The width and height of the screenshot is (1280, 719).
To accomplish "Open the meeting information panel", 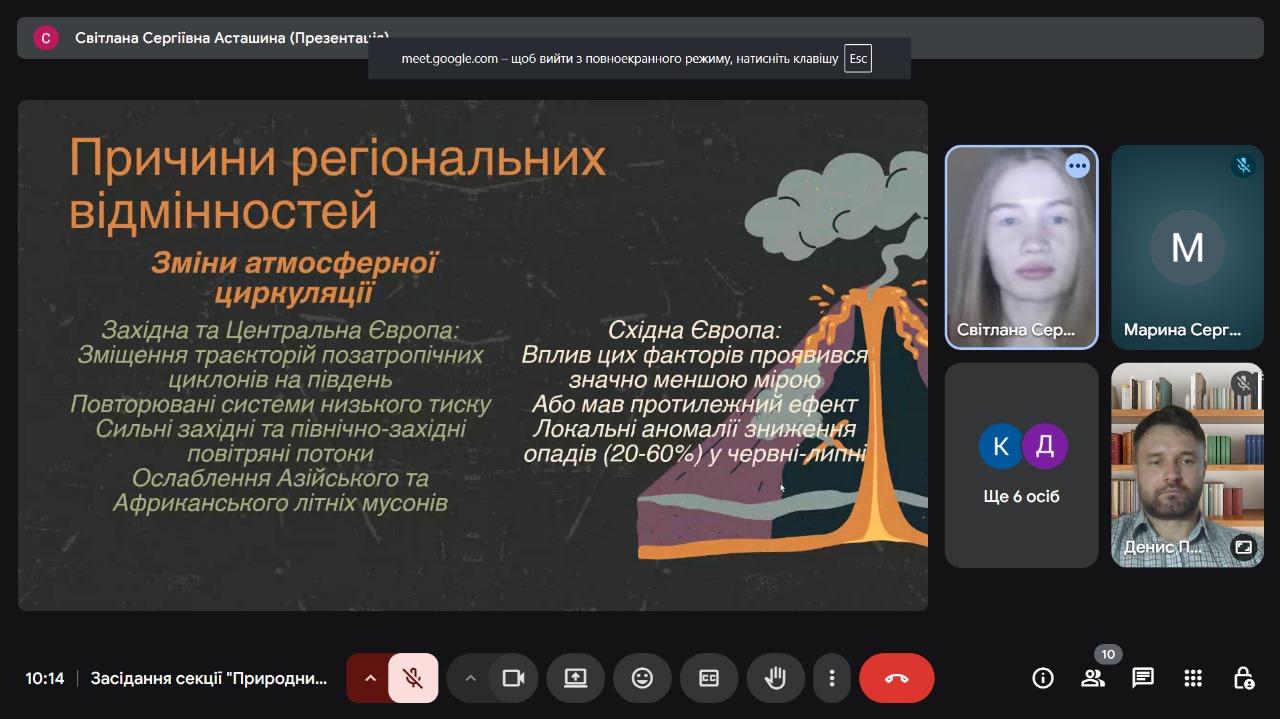I will (1043, 677).
